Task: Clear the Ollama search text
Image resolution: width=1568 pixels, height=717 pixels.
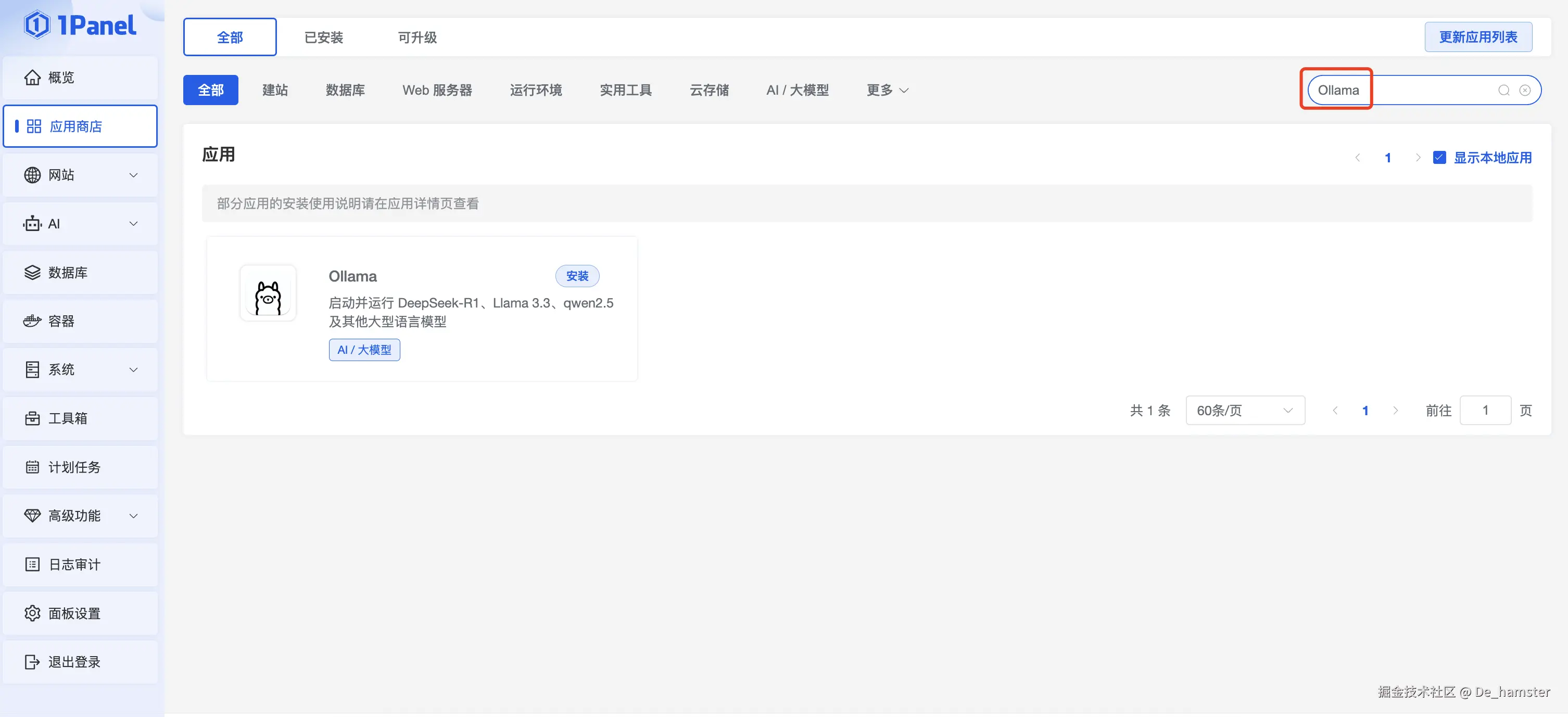Action: [1525, 90]
